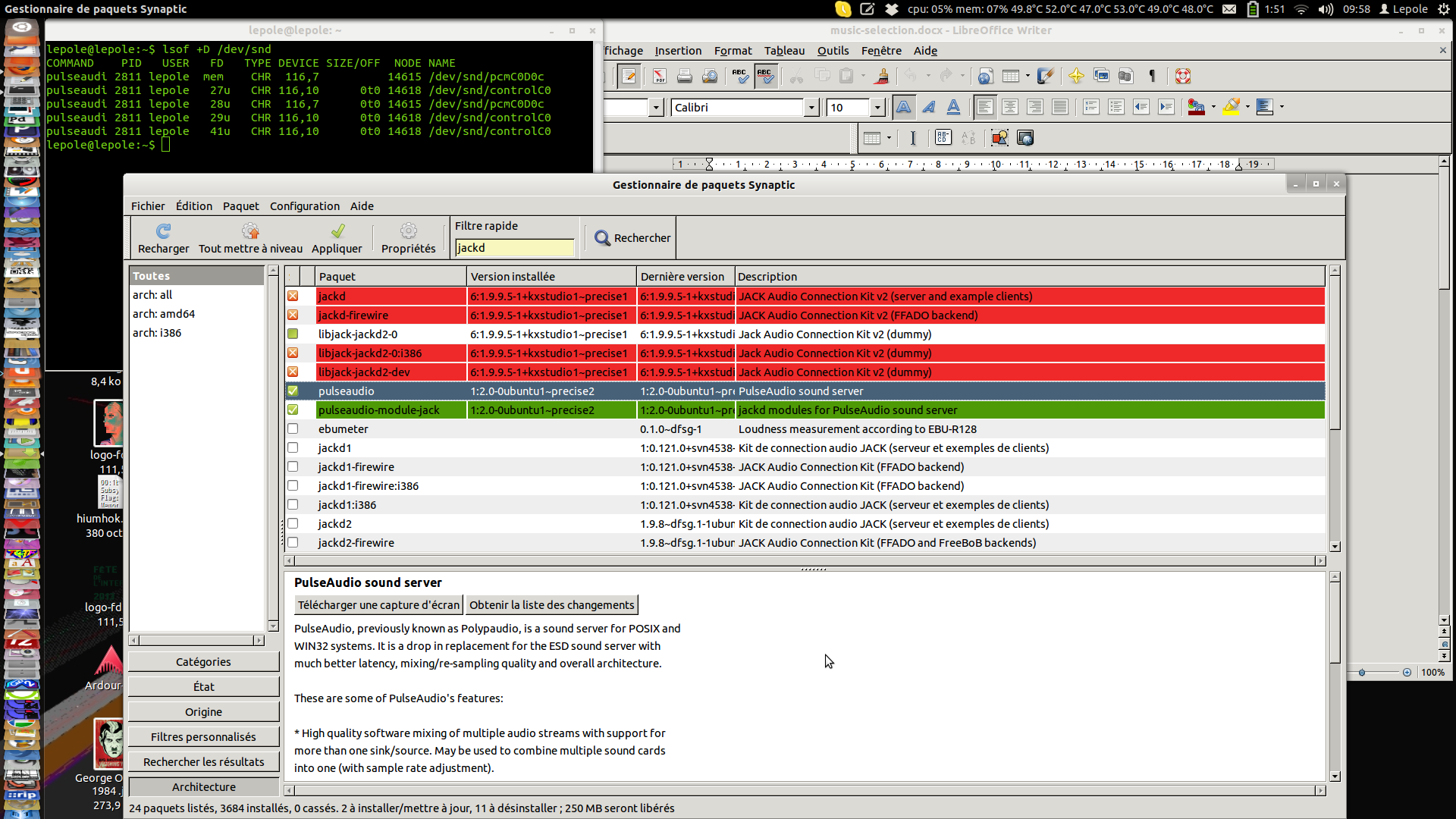Open the Paquet menu
The image size is (1456, 819).
[x=240, y=206]
